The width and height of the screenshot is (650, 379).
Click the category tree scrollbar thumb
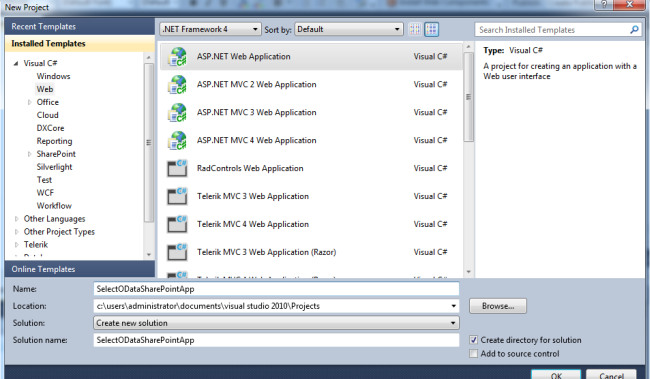(149, 143)
